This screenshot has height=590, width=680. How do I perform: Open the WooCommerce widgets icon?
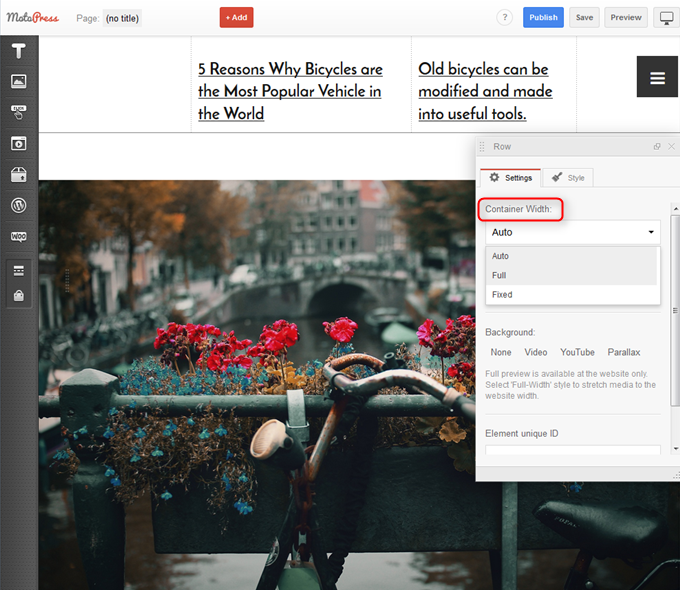19,236
